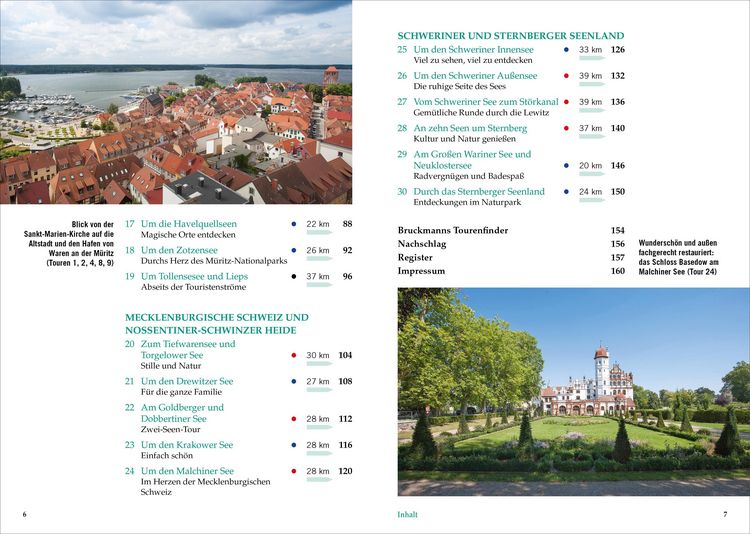The width and height of the screenshot is (750, 534).
Task: Open Bruckmanns Tourenfinder entry
Action: pyautogui.click(x=452, y=230)
